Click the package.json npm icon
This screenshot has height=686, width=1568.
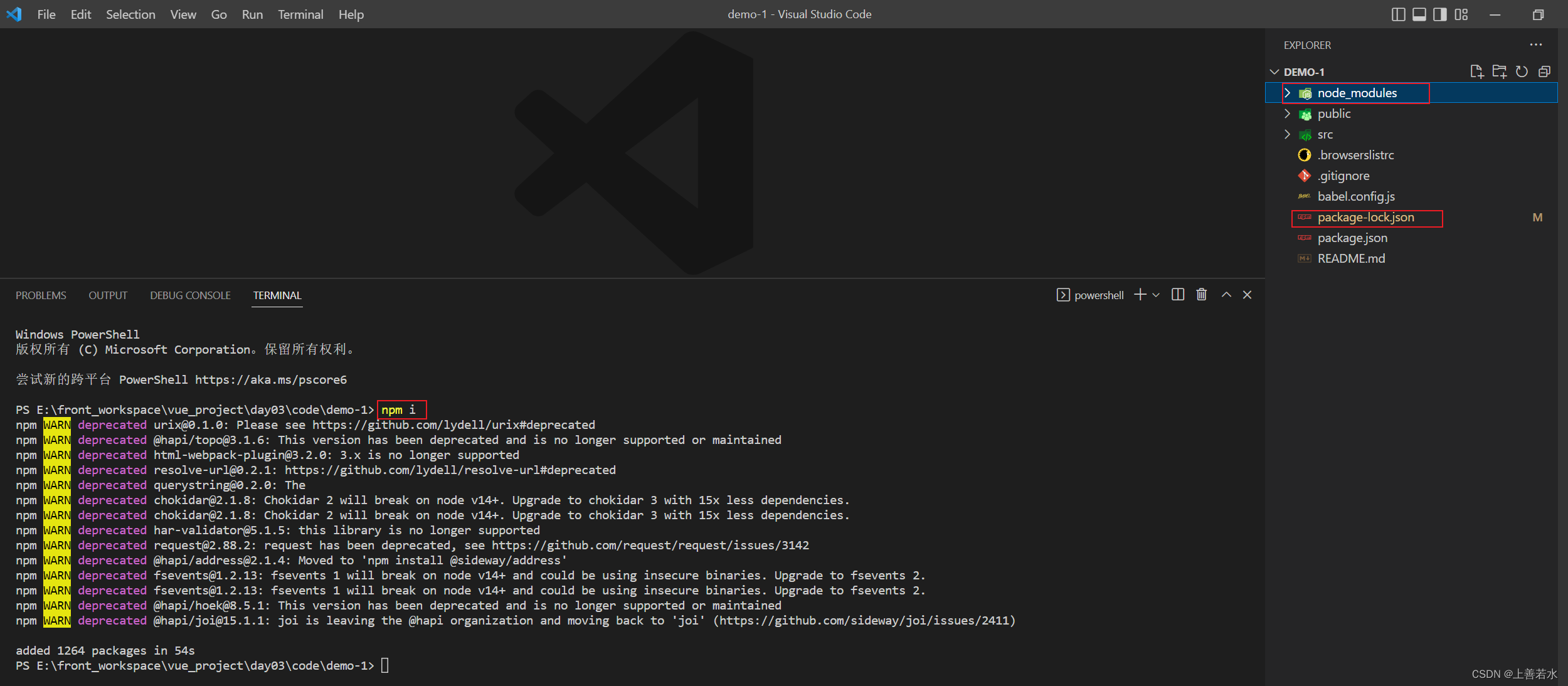[1305, 238]
